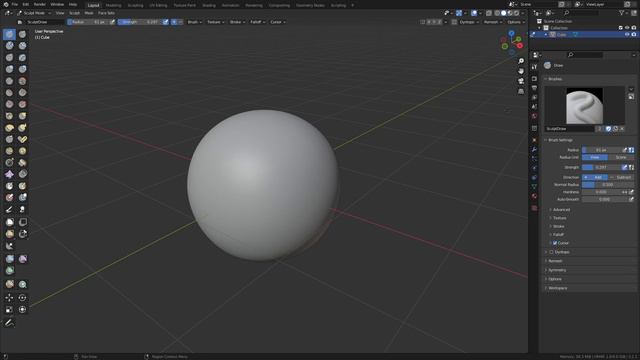Toggle visibility eye of Cube in outliner
The width and height of the screenshot is (640, 360).
click(627, 35)
